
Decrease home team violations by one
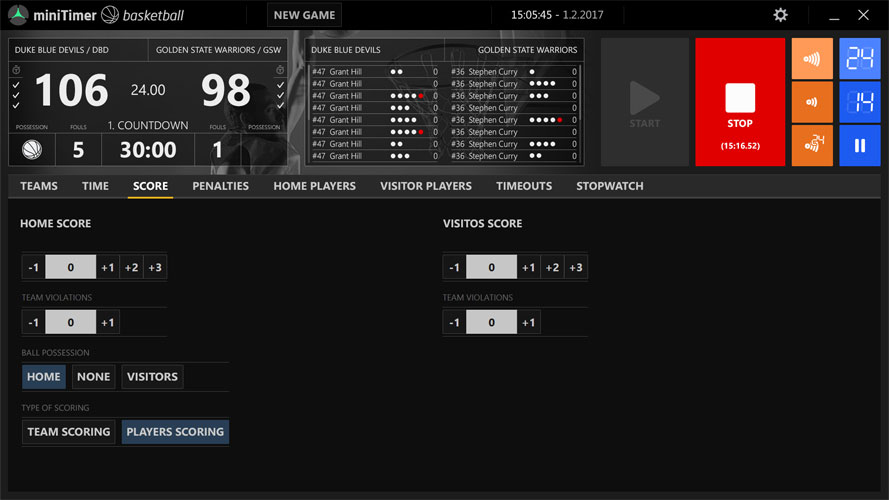click(33, 323)
